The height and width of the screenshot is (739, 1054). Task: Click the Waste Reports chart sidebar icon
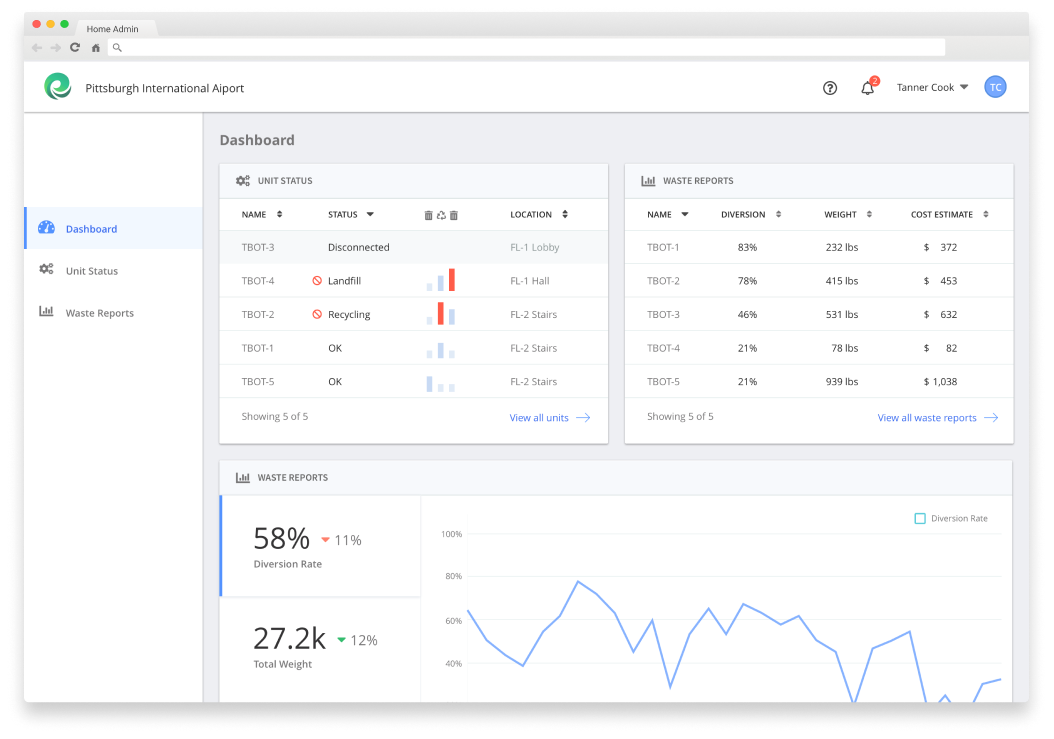46,311
